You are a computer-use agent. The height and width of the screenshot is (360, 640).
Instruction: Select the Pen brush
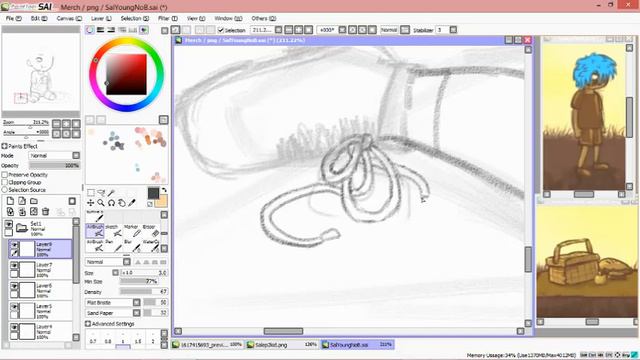[x=114, y=245]
